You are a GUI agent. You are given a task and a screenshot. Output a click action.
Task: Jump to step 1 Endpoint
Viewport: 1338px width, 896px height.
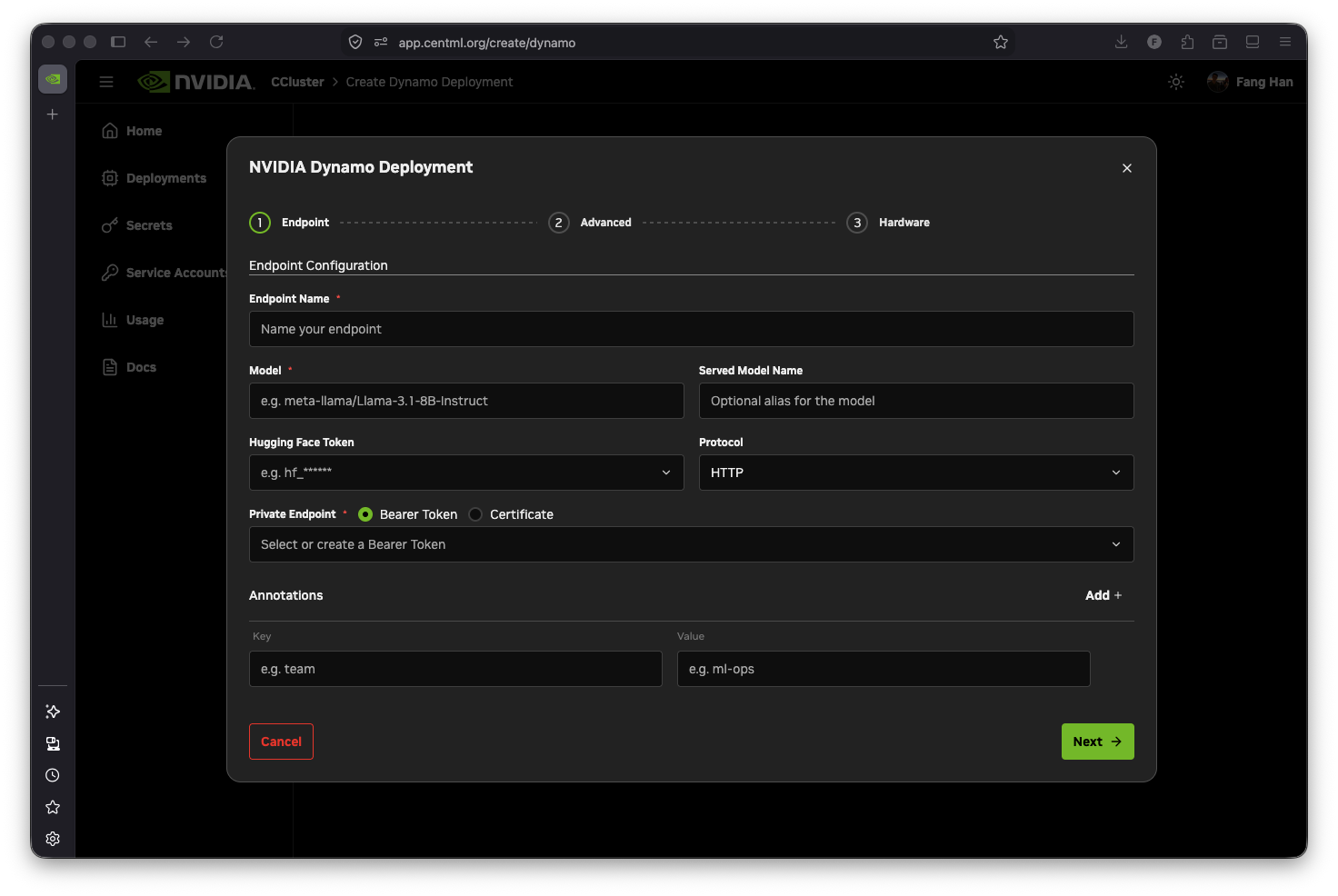pyautogui.click(x=289, y=223)
